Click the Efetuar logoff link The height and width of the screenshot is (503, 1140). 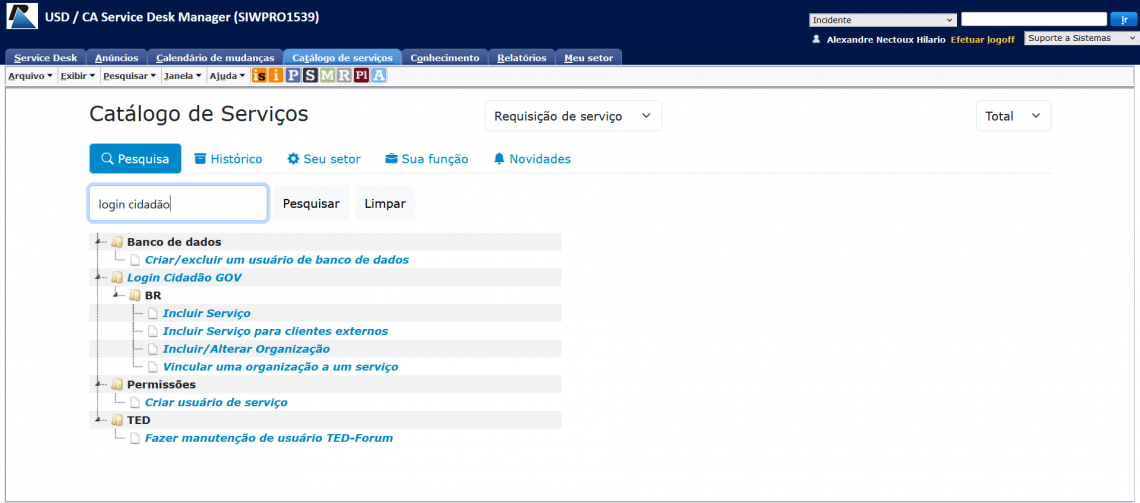(982, 39)
